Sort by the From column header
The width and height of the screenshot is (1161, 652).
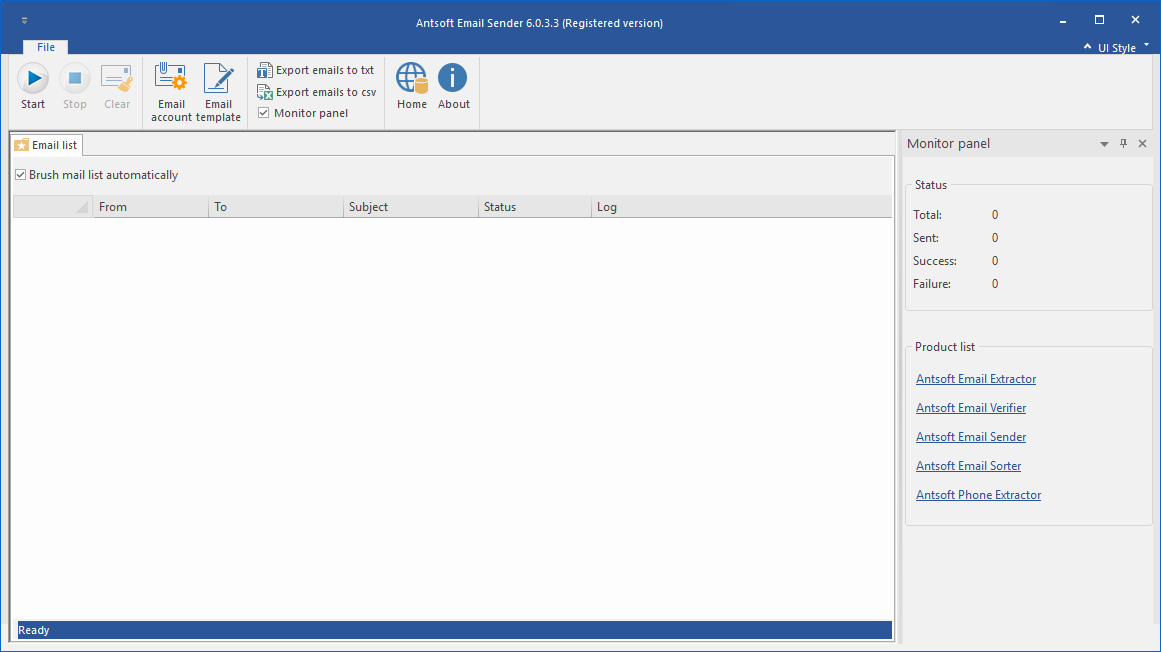150,206
